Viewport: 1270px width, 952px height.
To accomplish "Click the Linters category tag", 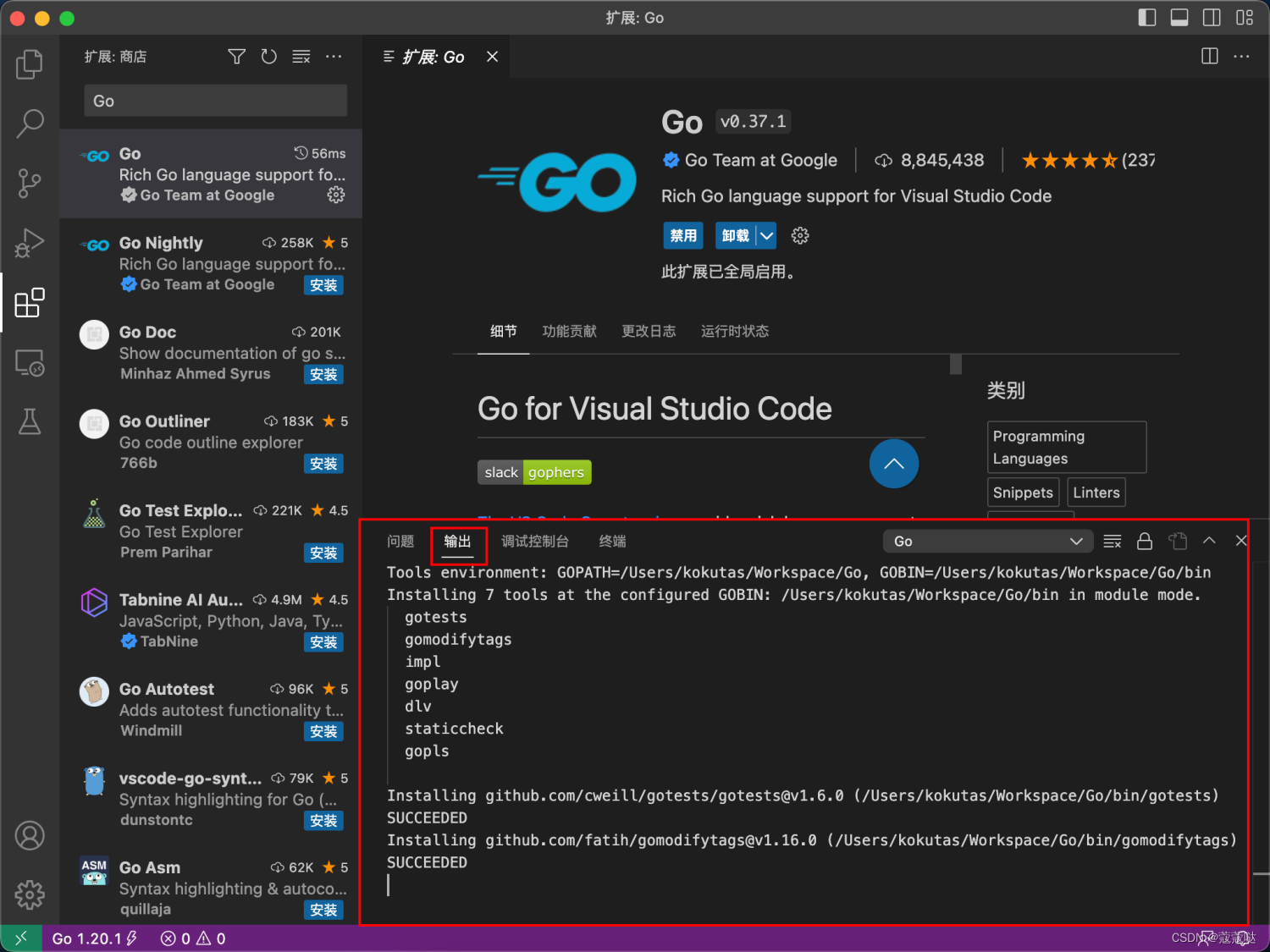I will [x=1096, y=493].
